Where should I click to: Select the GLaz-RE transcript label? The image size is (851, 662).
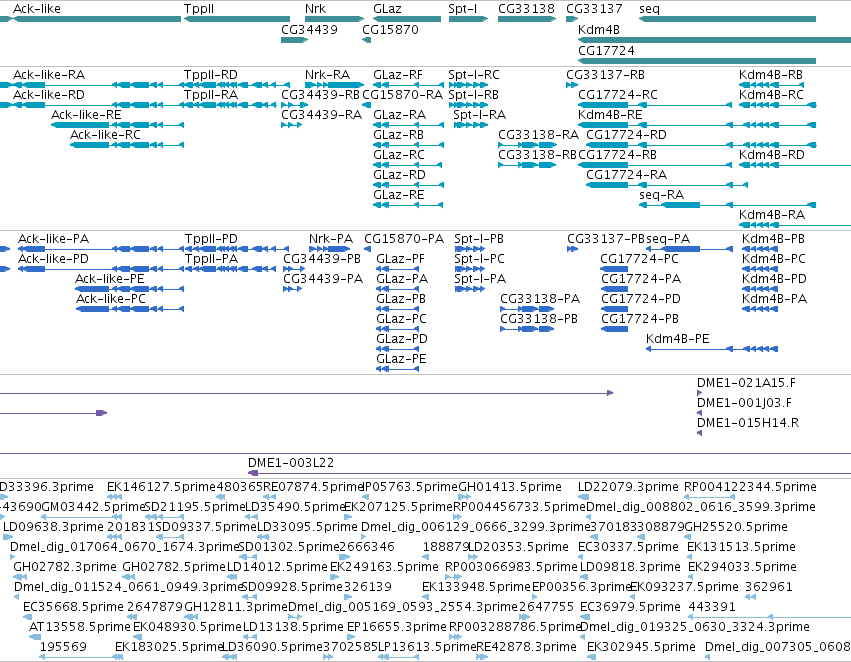point(398,195)
